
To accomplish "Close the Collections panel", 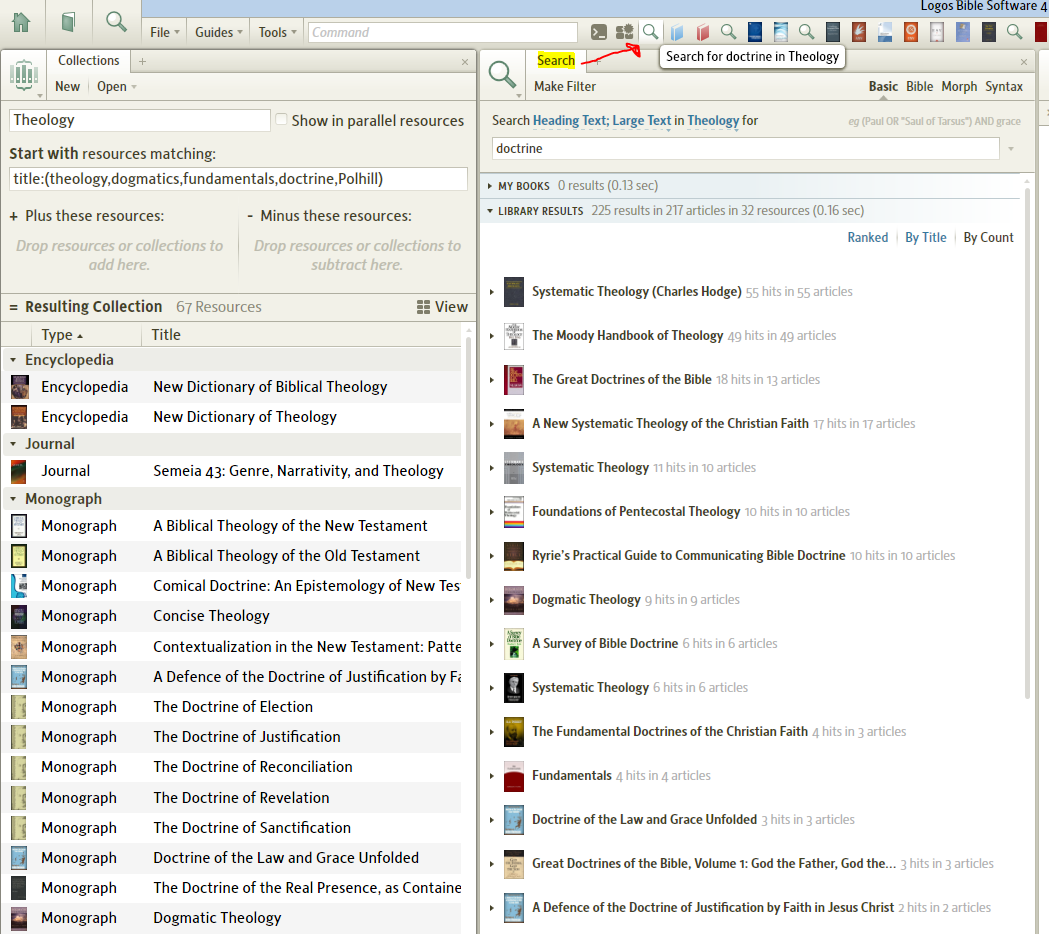I will pos(465,62).
